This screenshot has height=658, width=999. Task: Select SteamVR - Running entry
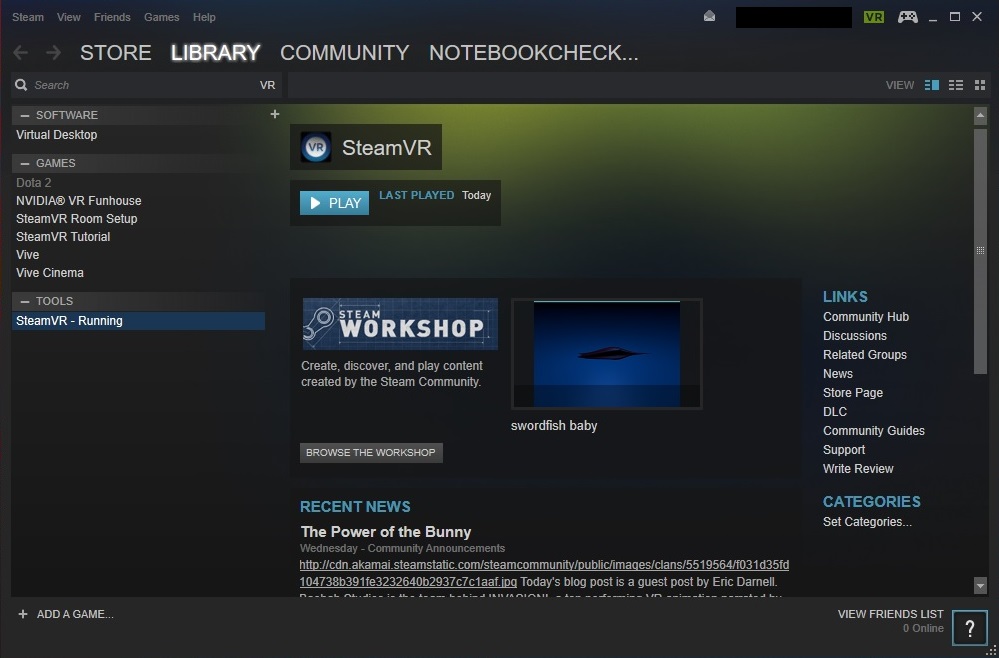click(138, 321)
